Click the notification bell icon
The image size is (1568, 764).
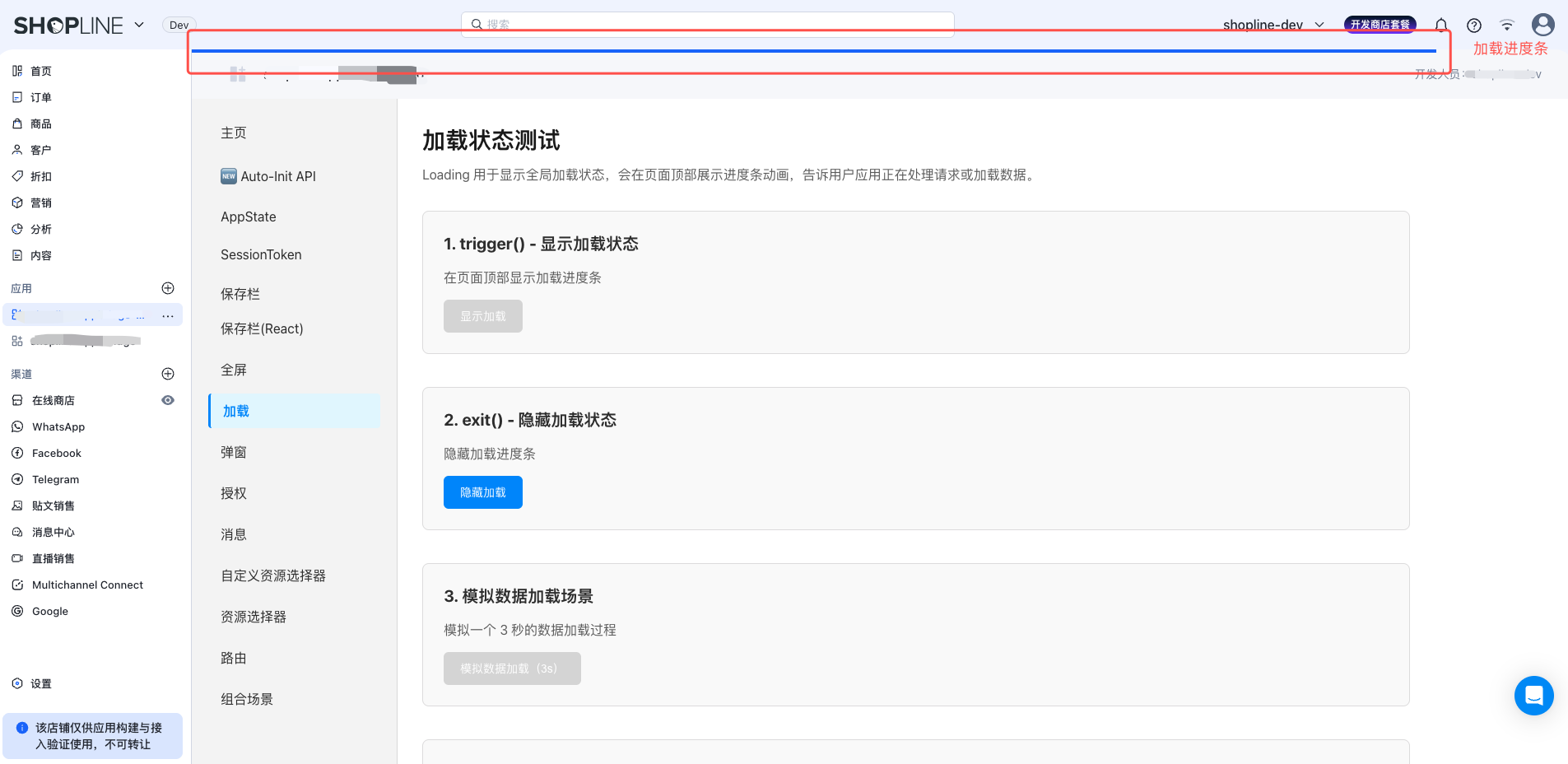click(x=1441, y=25)
